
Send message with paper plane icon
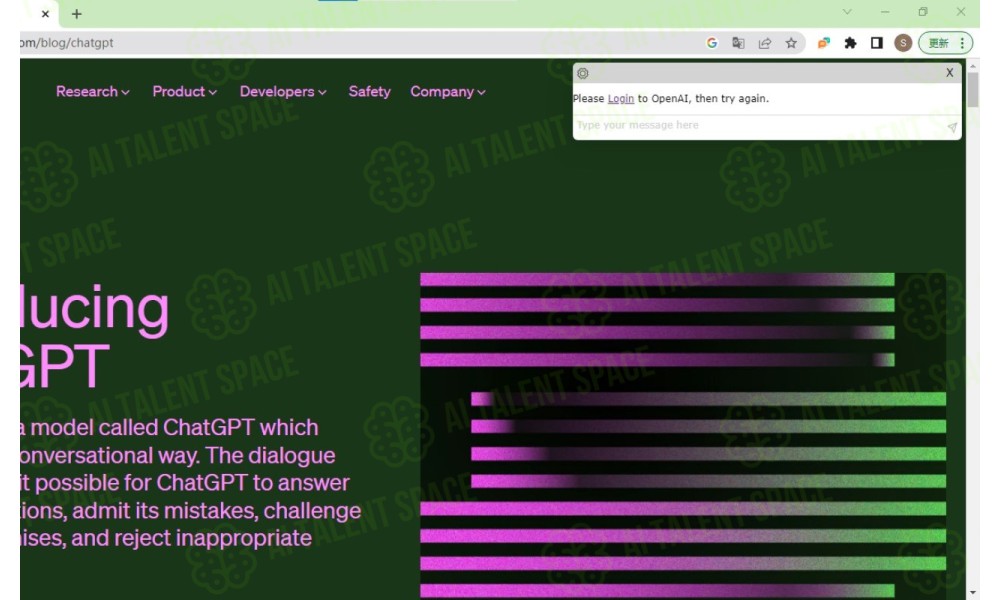coord(952,127)
